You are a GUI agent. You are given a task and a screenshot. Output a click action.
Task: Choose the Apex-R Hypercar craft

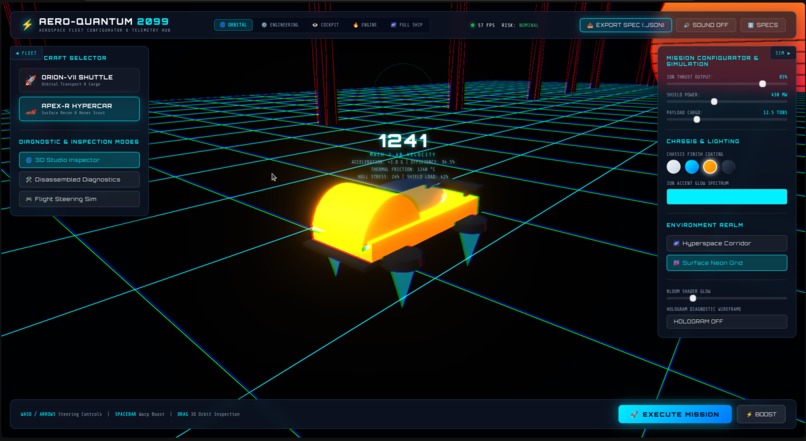79,109
